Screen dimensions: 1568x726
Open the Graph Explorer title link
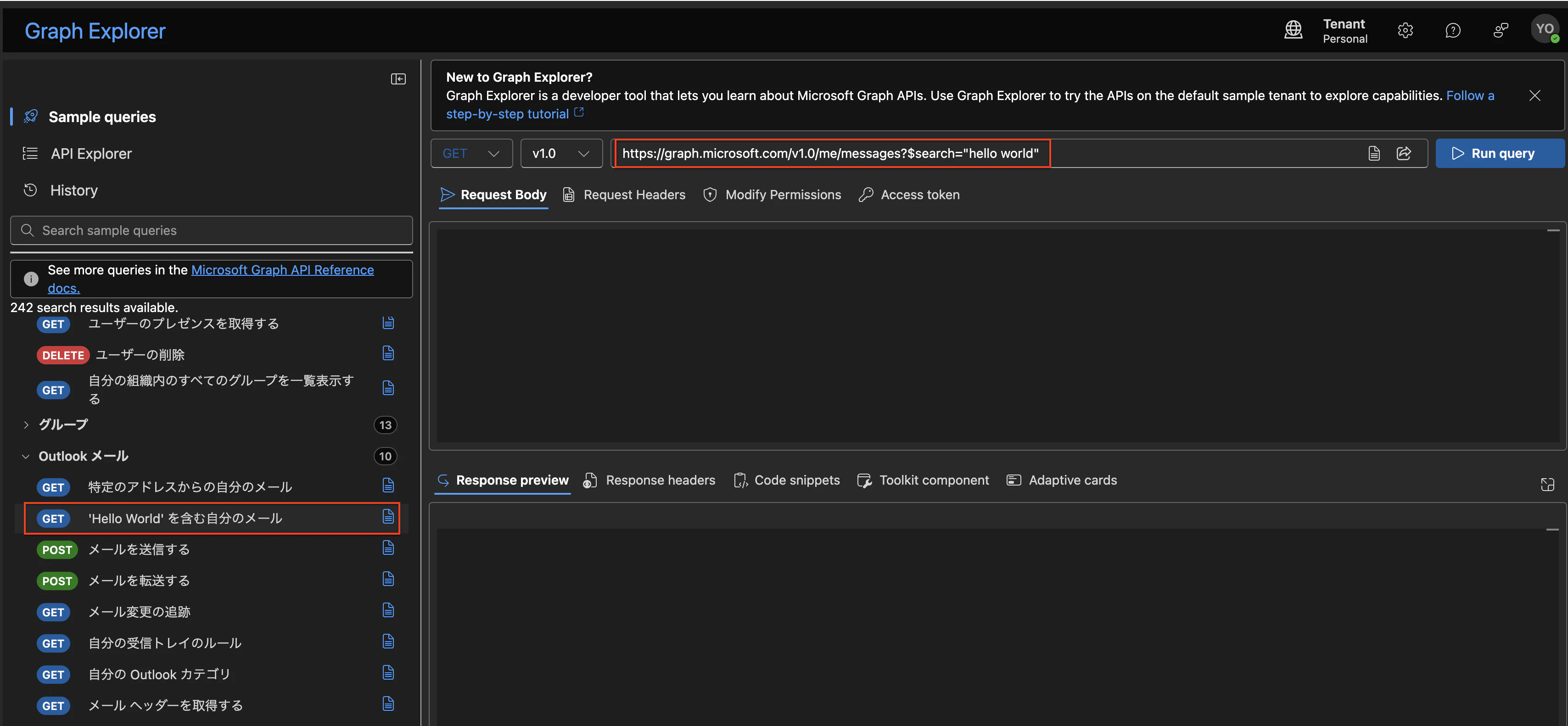coord(95,31)
